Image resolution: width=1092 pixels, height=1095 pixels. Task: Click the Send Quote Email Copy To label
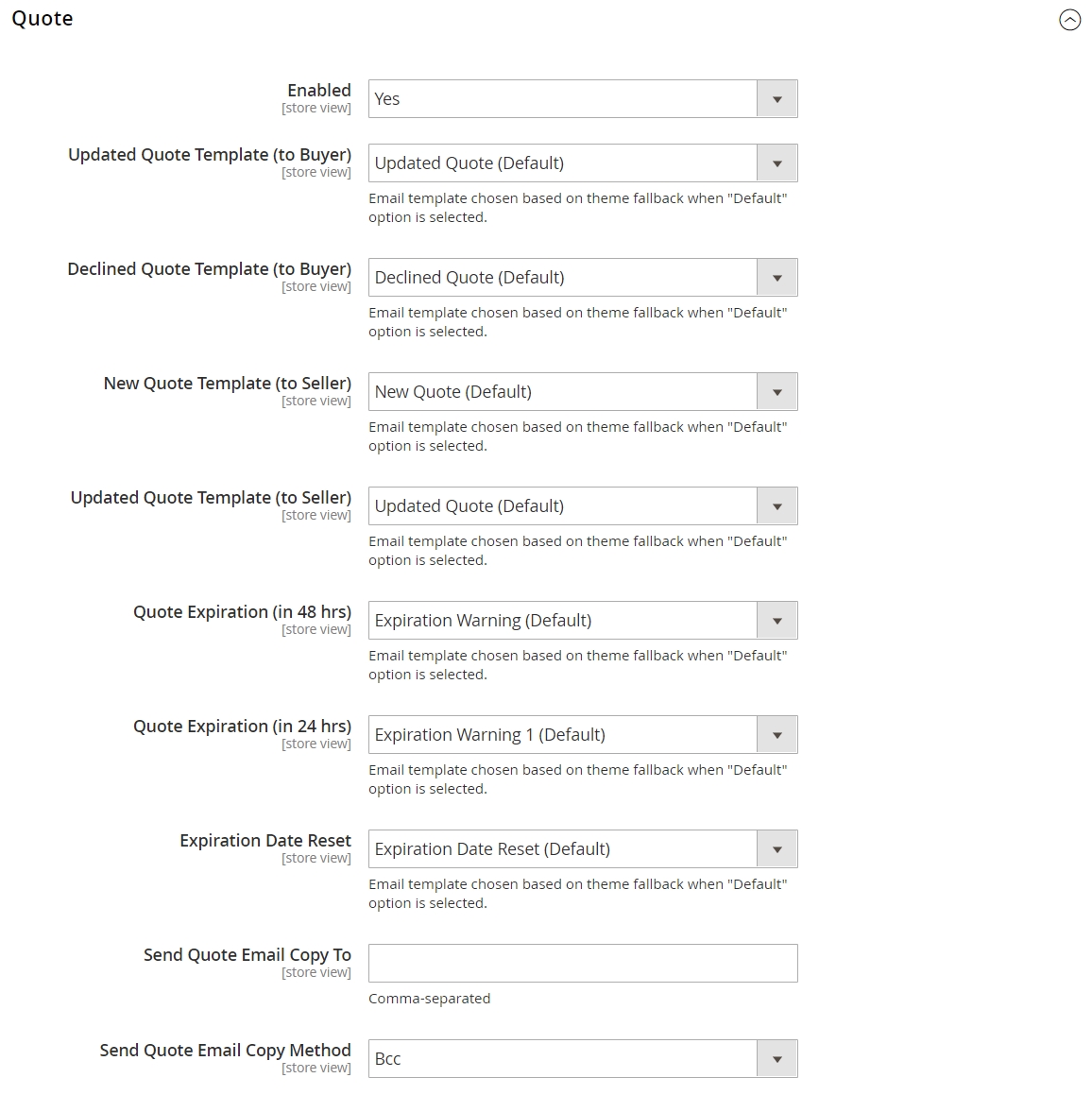(247, 955)
